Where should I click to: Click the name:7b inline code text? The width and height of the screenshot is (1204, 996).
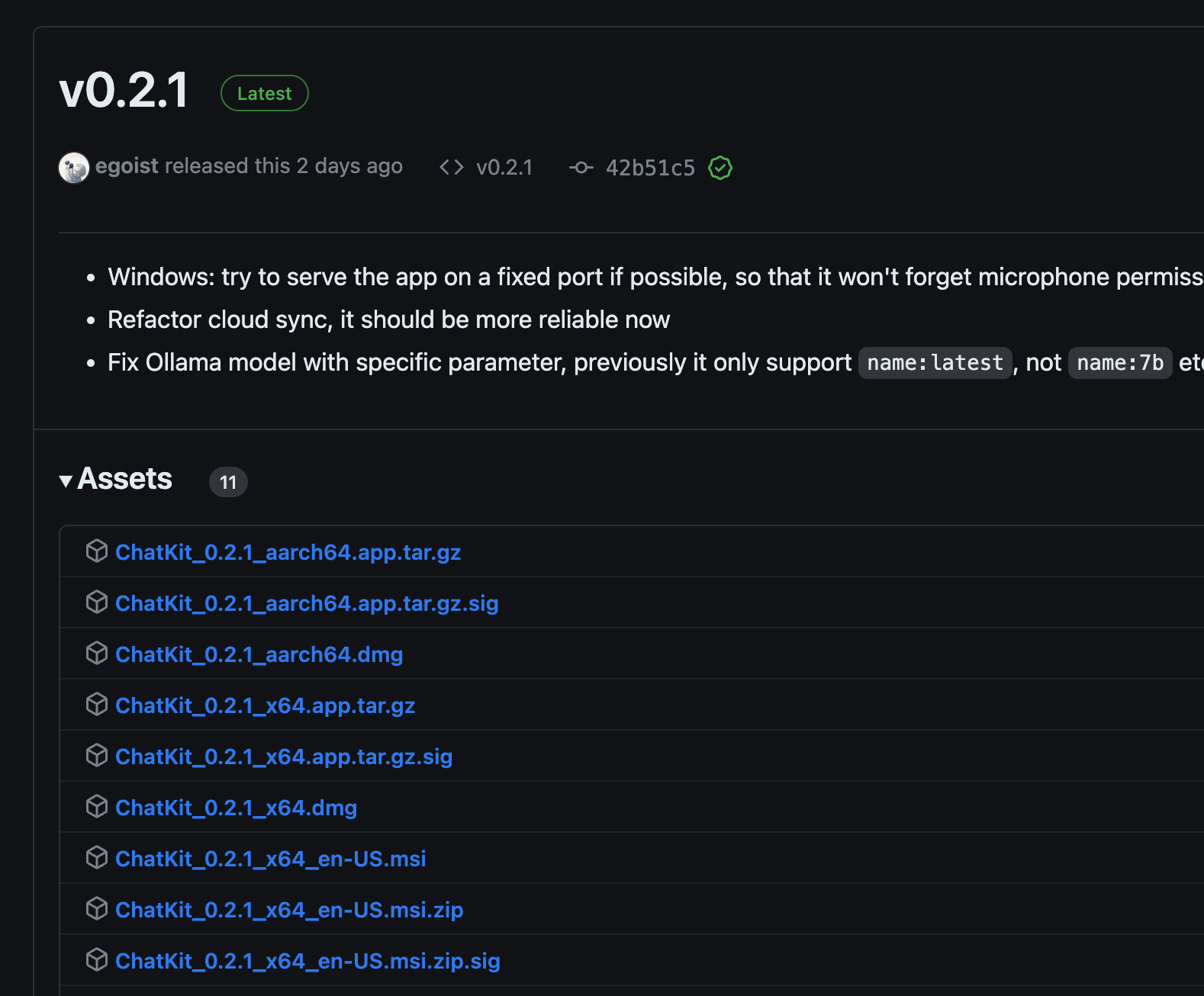[1120, 363]
